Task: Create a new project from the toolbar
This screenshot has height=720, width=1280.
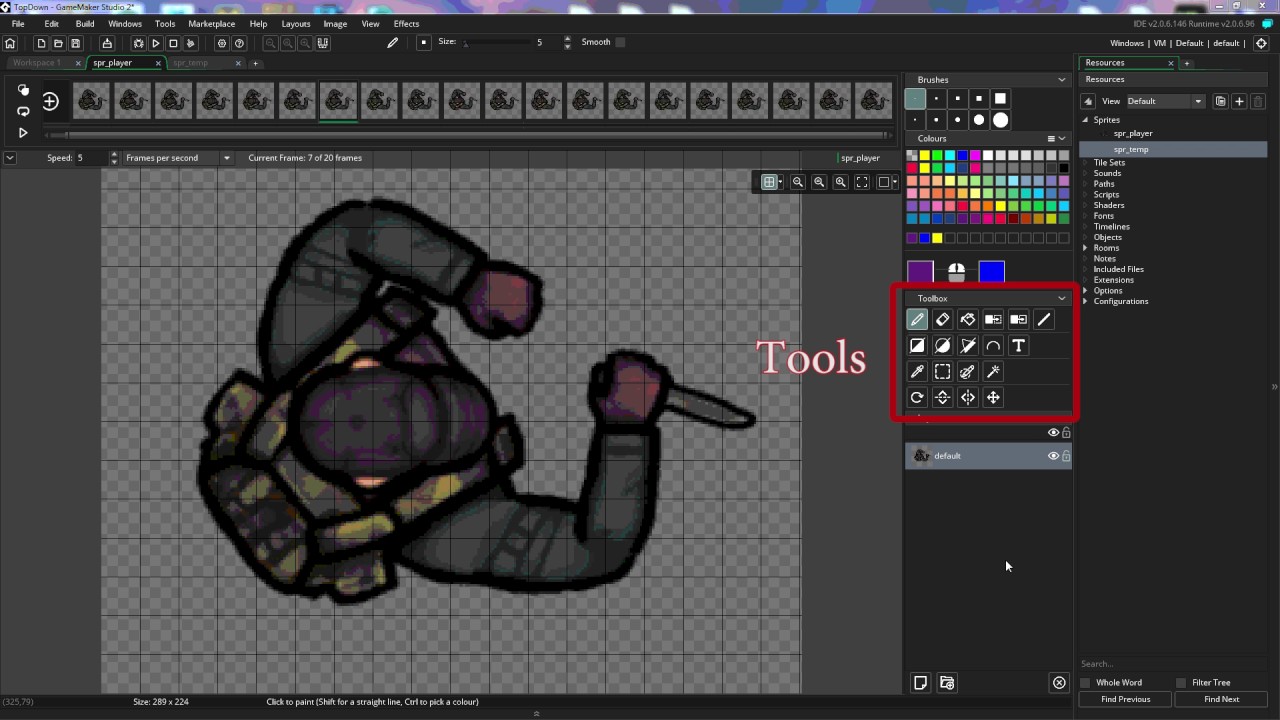Action: [41, 43]
